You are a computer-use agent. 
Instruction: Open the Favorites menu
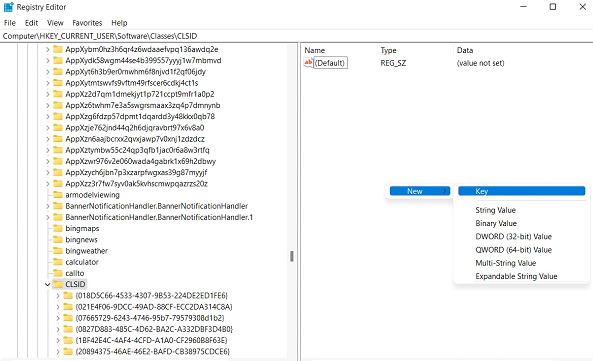87,23
